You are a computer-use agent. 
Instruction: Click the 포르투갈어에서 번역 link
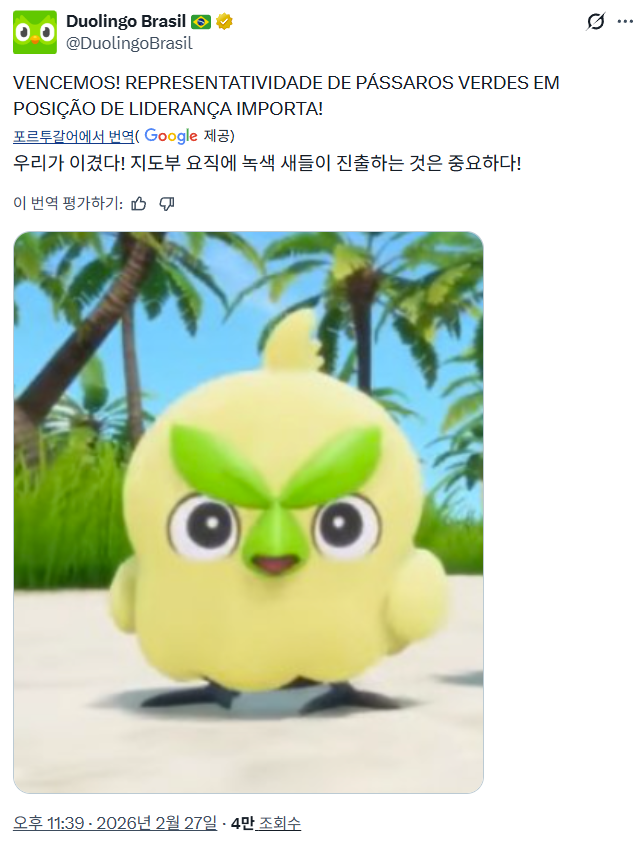(73, 136)
